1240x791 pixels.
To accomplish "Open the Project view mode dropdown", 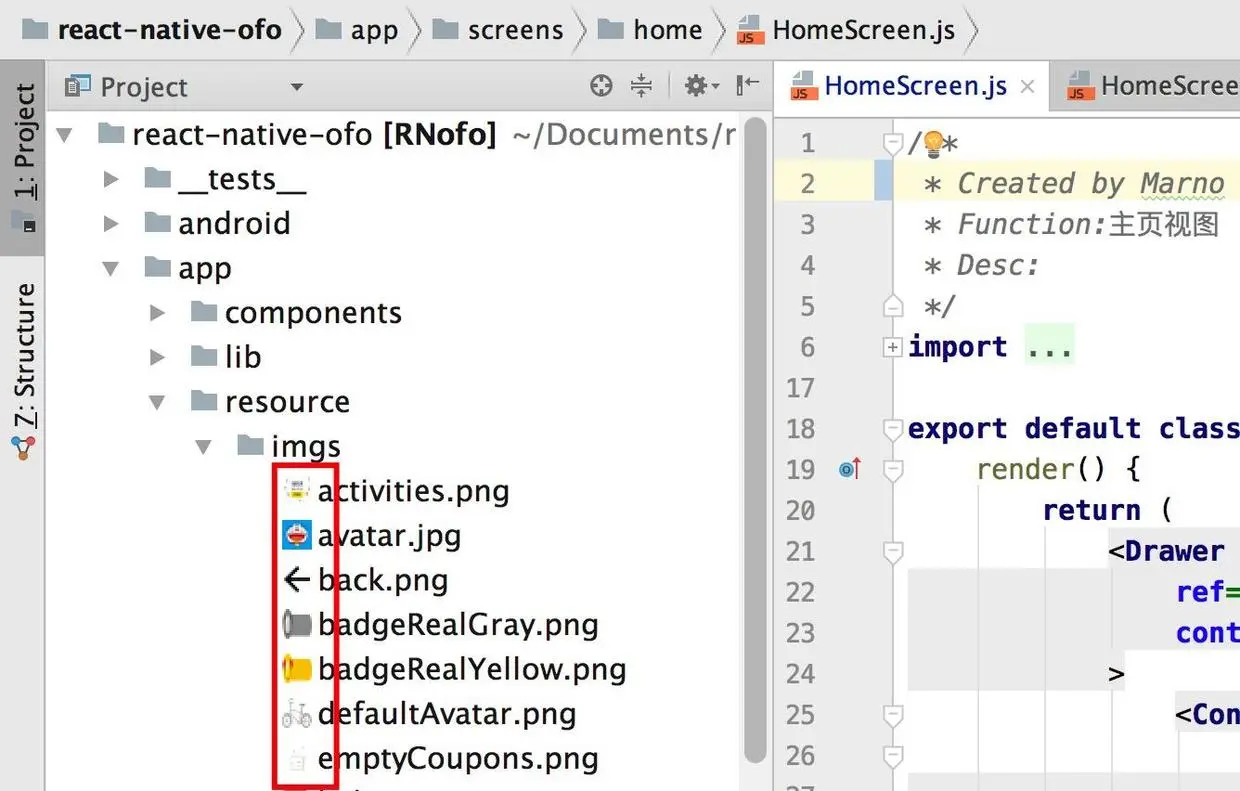I will (296, 88).
